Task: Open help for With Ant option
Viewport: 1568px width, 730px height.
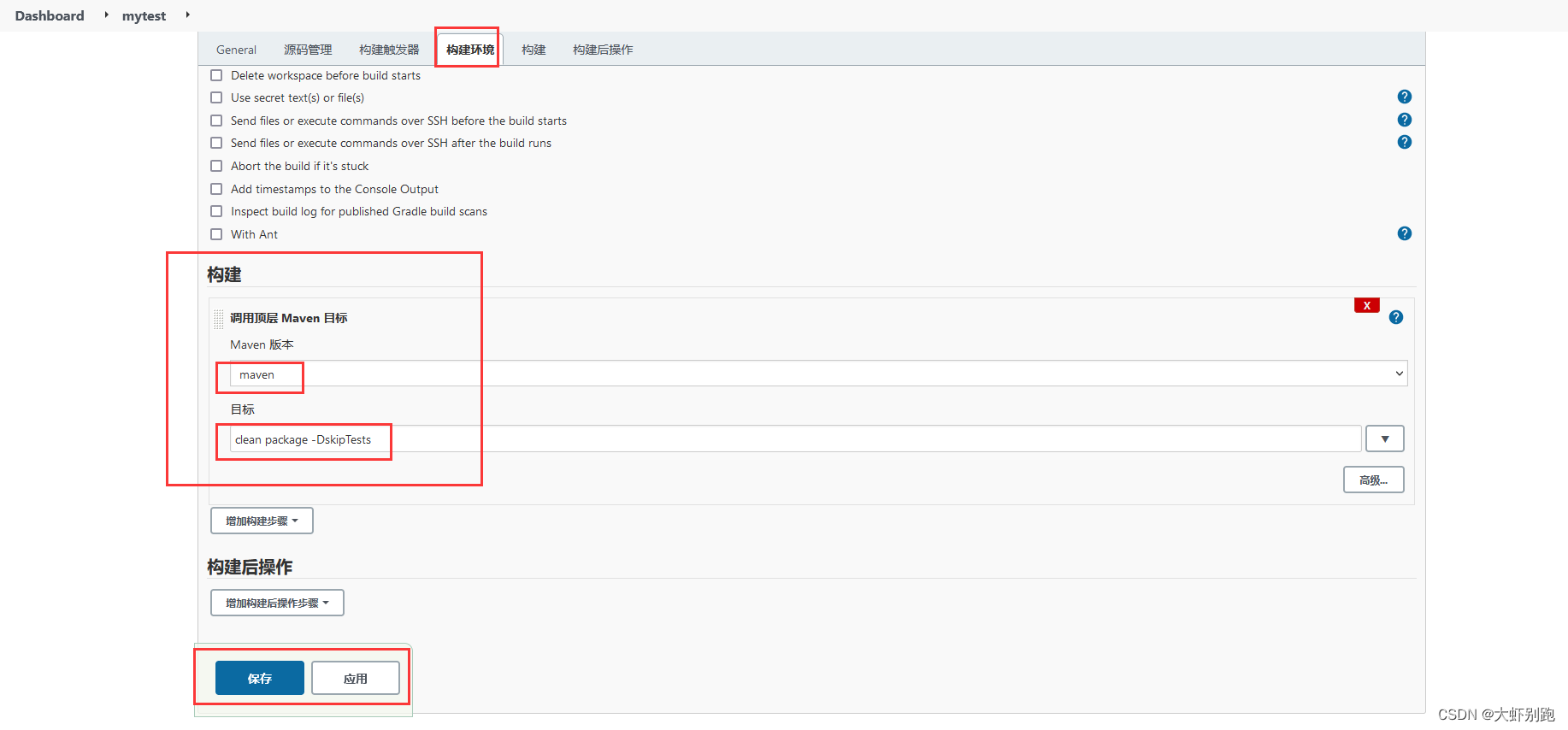Action: (x=1404, y=233)
